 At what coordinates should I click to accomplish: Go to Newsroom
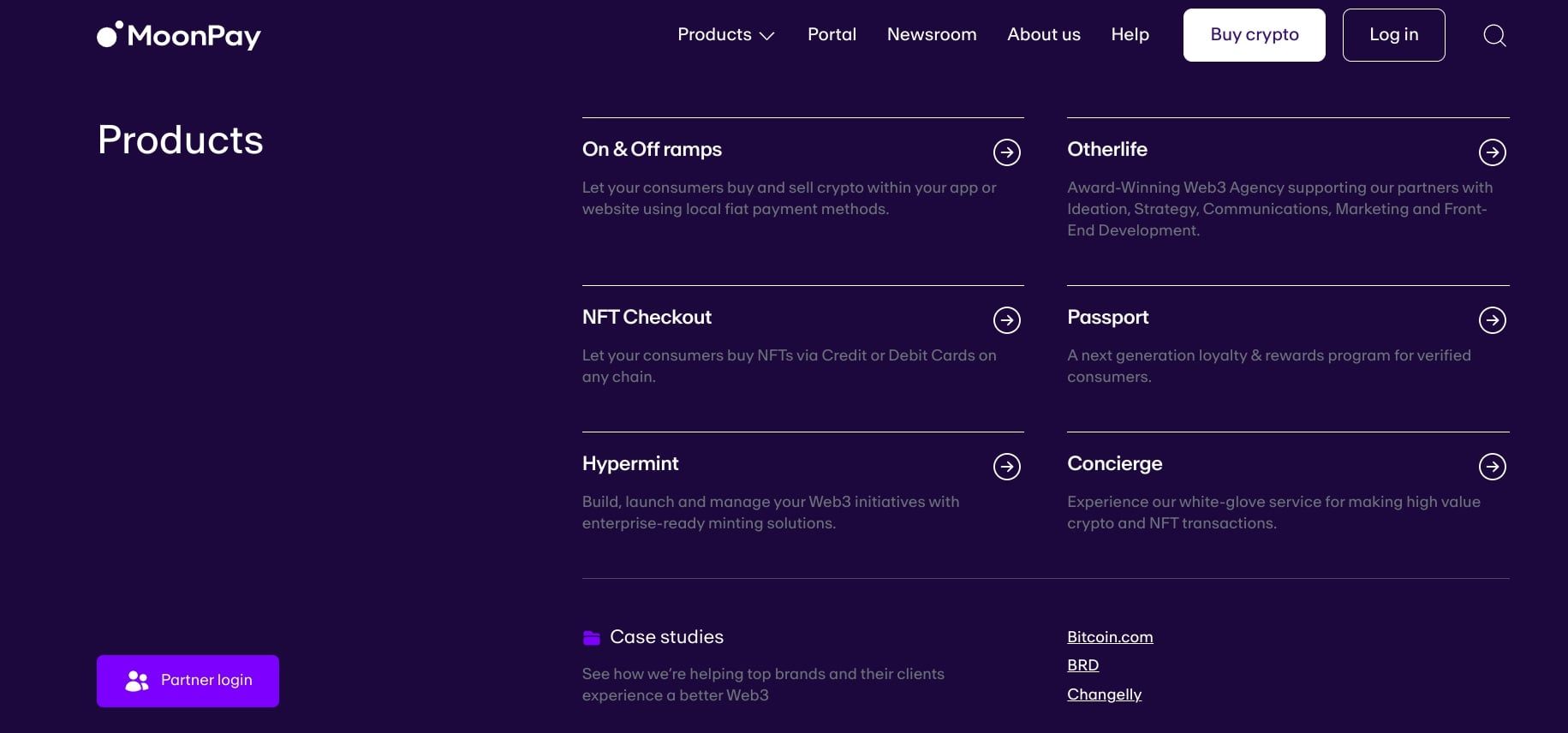pyautogui.click(x=932, y=34)
